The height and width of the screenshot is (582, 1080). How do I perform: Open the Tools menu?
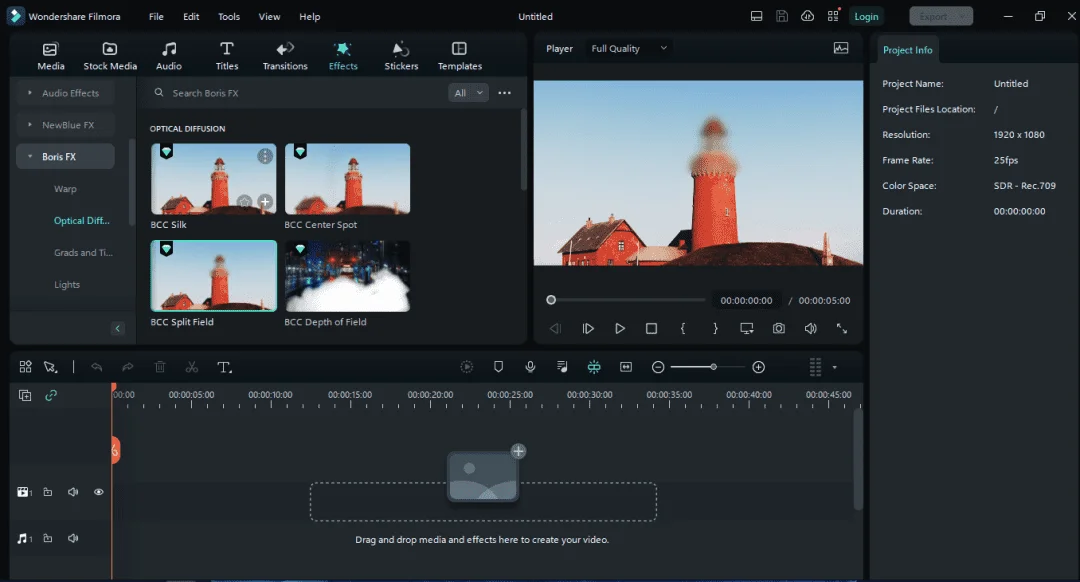click(229, 17)
